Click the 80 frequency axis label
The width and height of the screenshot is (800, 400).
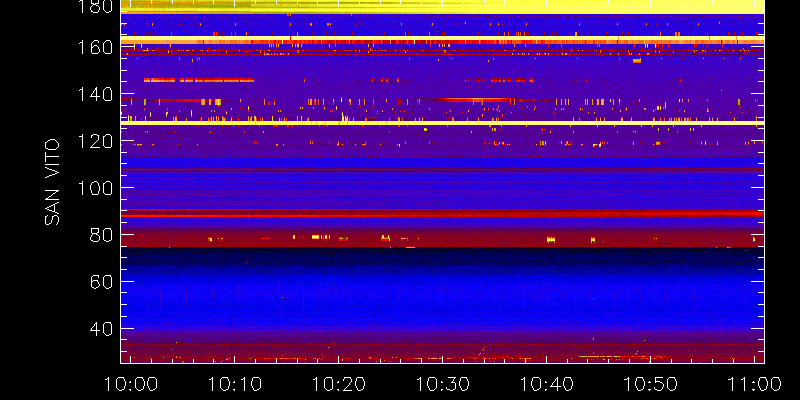(x=102, y=235)
